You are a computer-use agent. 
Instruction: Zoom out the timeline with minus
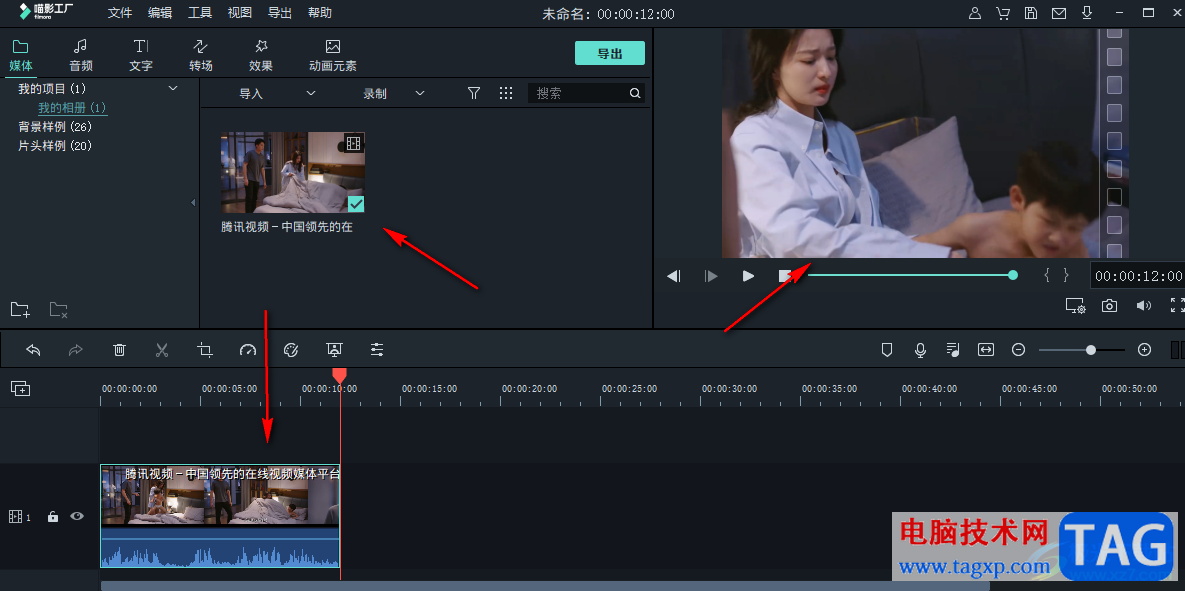pyautogui.click(x=1019, y=349)
